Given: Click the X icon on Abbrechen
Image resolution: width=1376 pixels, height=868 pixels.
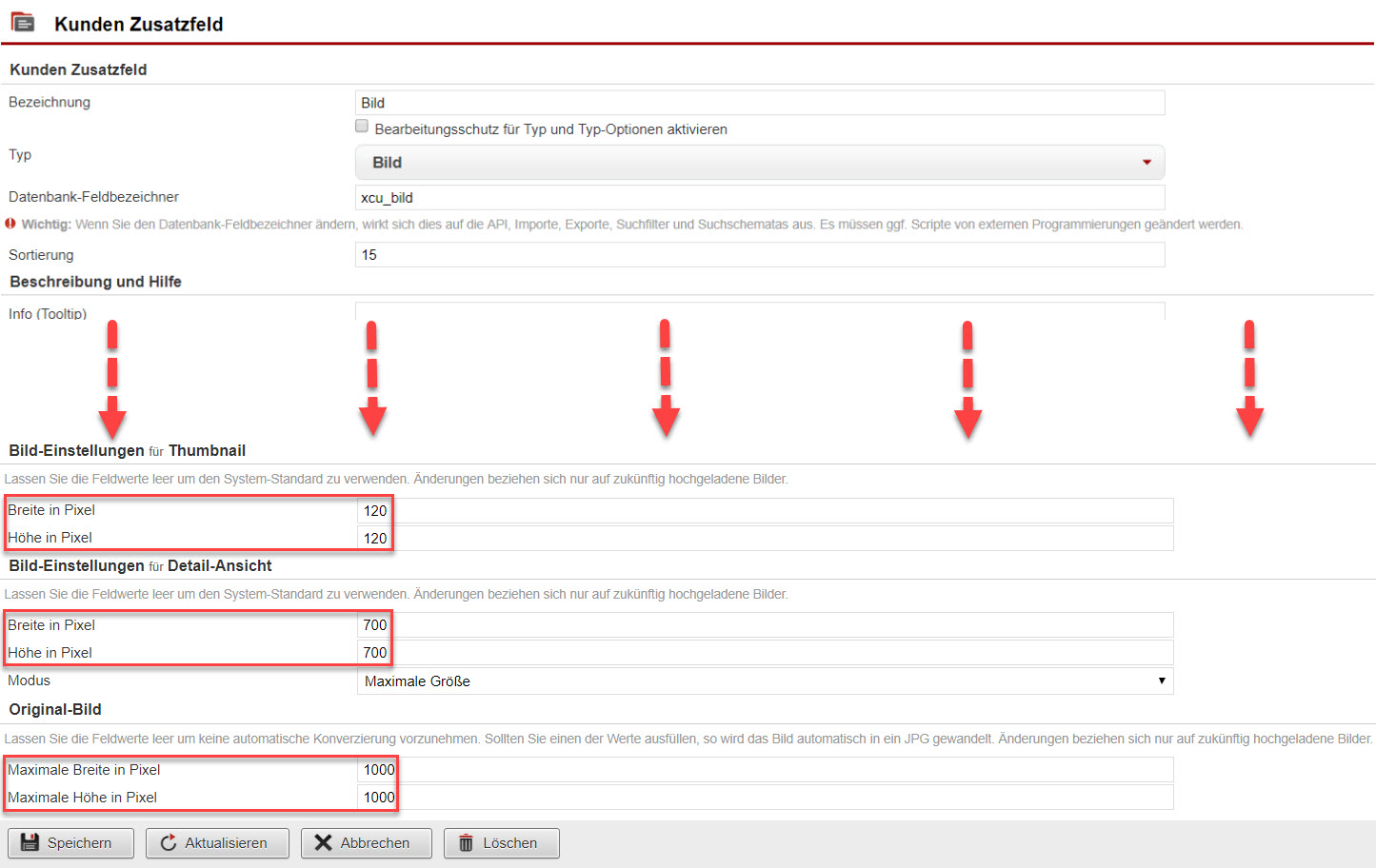Looking at the screenshot, I should point(324,842).
